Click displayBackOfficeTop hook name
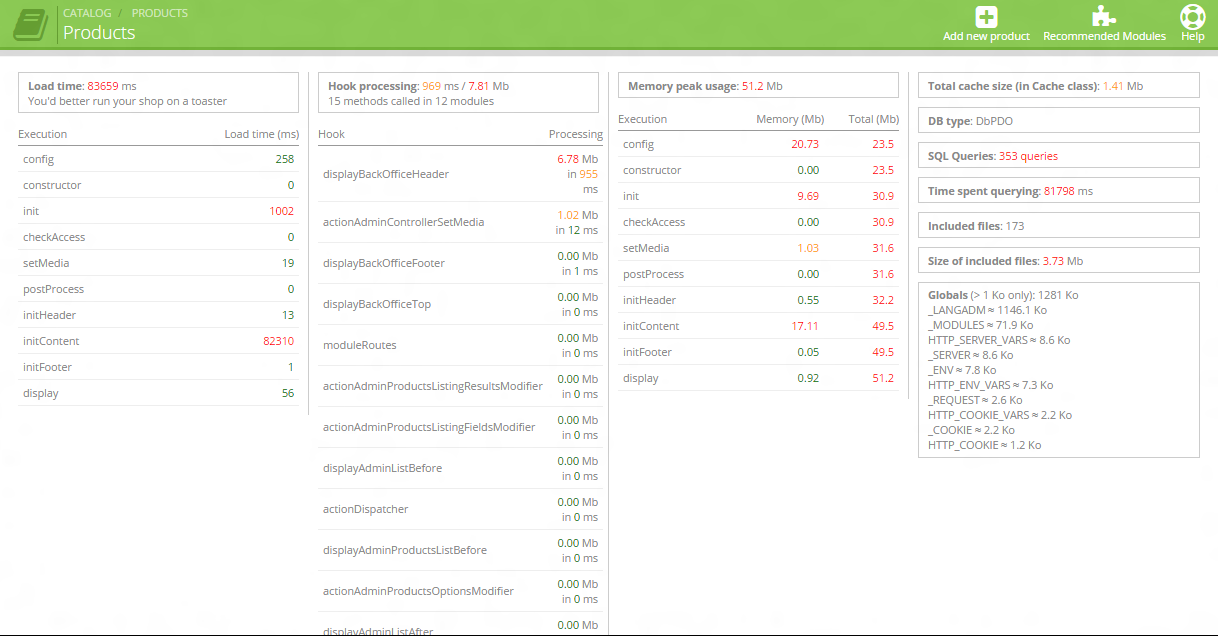 (377, 304)
